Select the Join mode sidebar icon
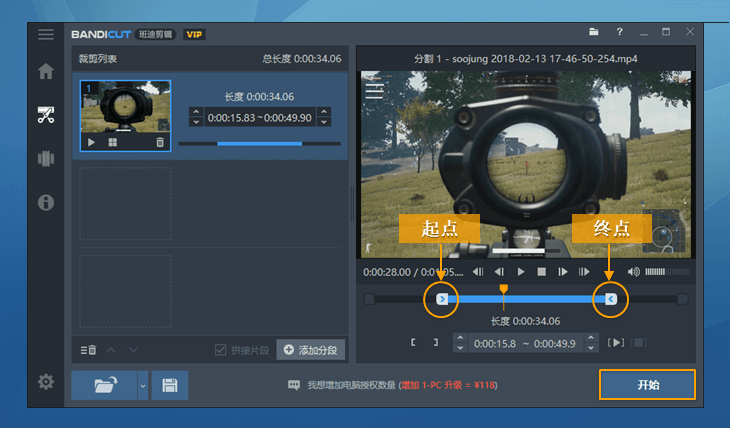 (x=46, y=158)
